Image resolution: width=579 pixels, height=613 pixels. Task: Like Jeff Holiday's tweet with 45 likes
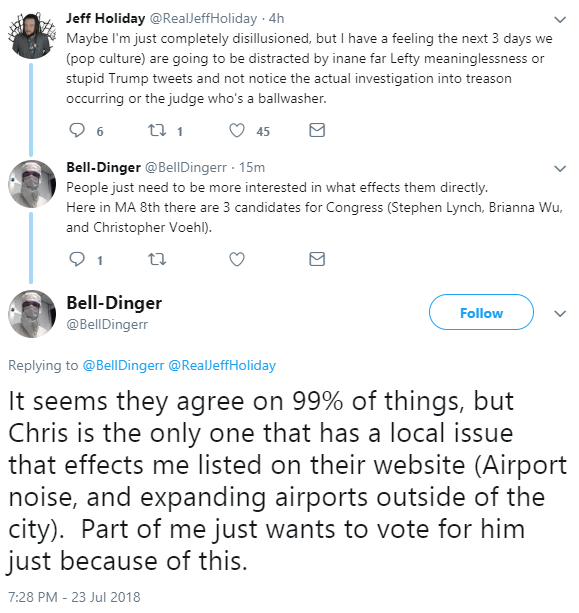tap(237, 131)
